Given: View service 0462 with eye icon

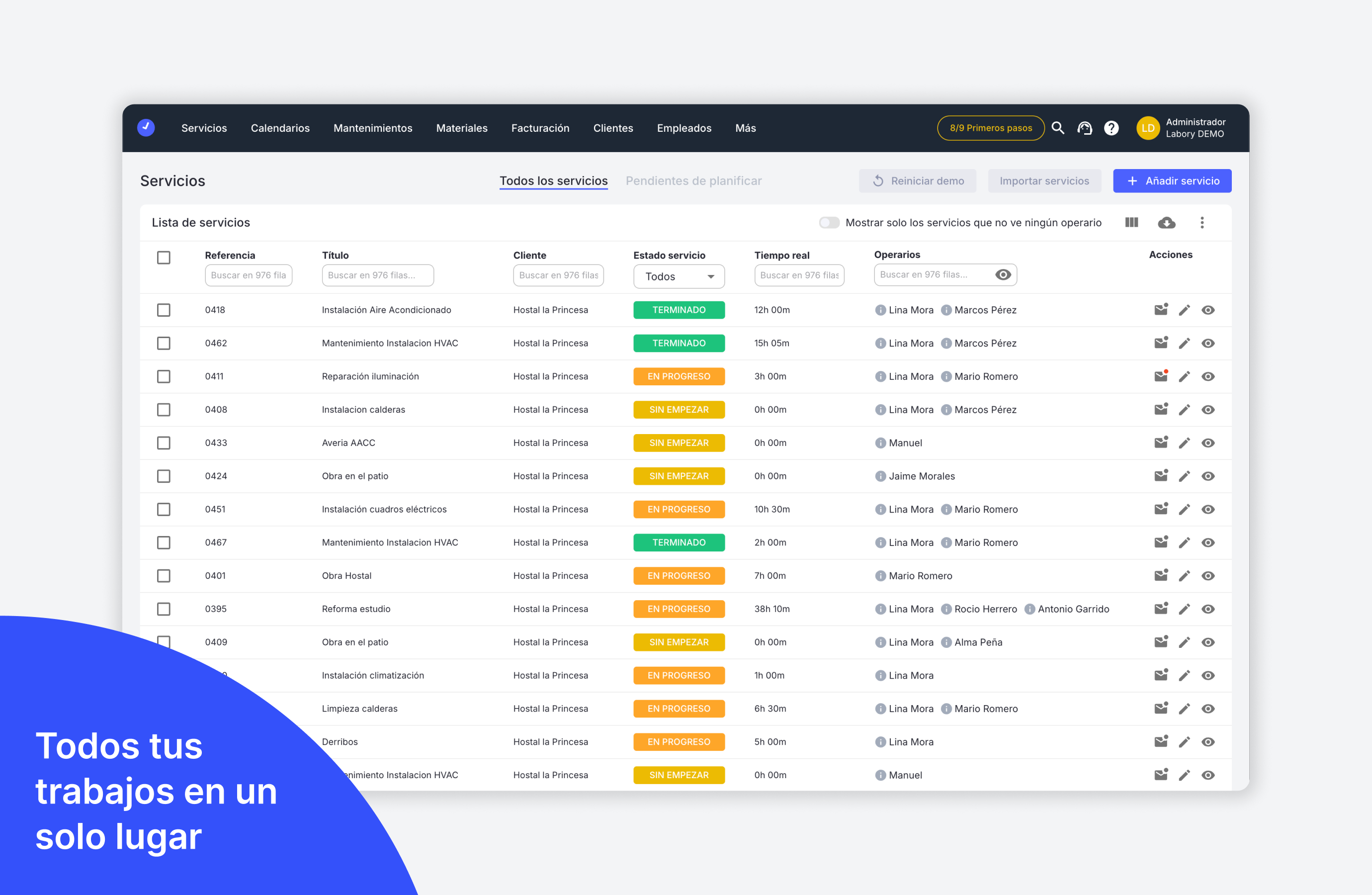Looking at the screenshot, I should (1207, 344).
